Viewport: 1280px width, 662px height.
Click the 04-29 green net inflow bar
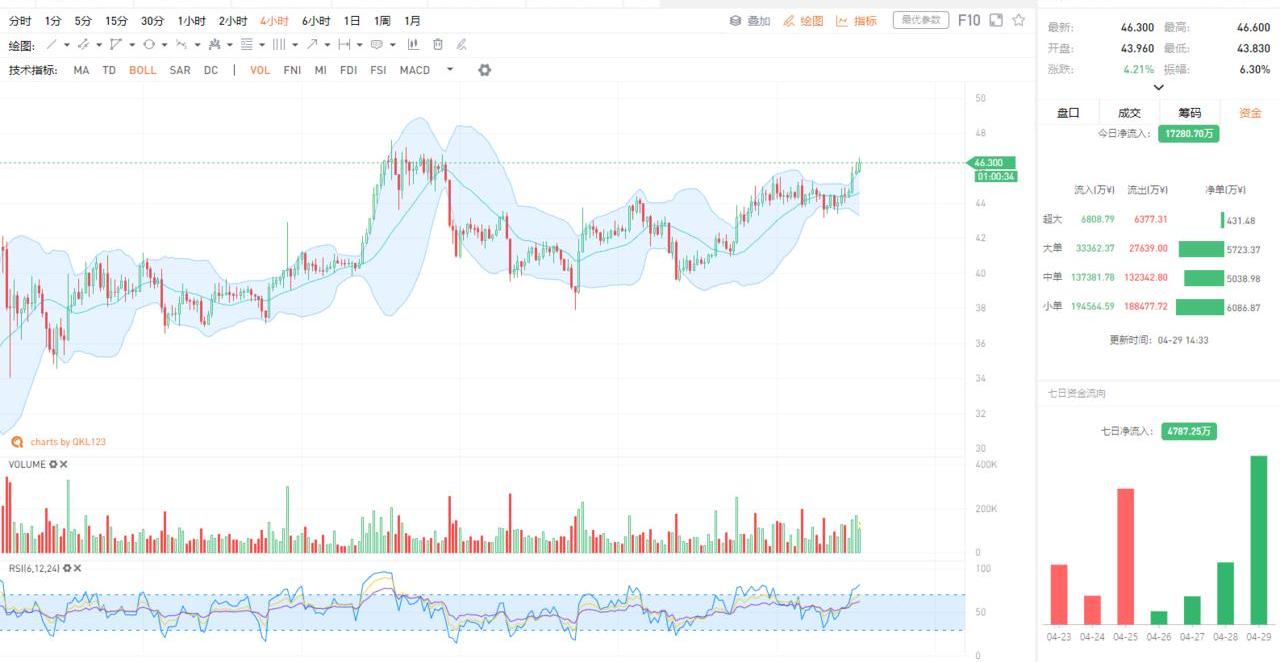1259,540
